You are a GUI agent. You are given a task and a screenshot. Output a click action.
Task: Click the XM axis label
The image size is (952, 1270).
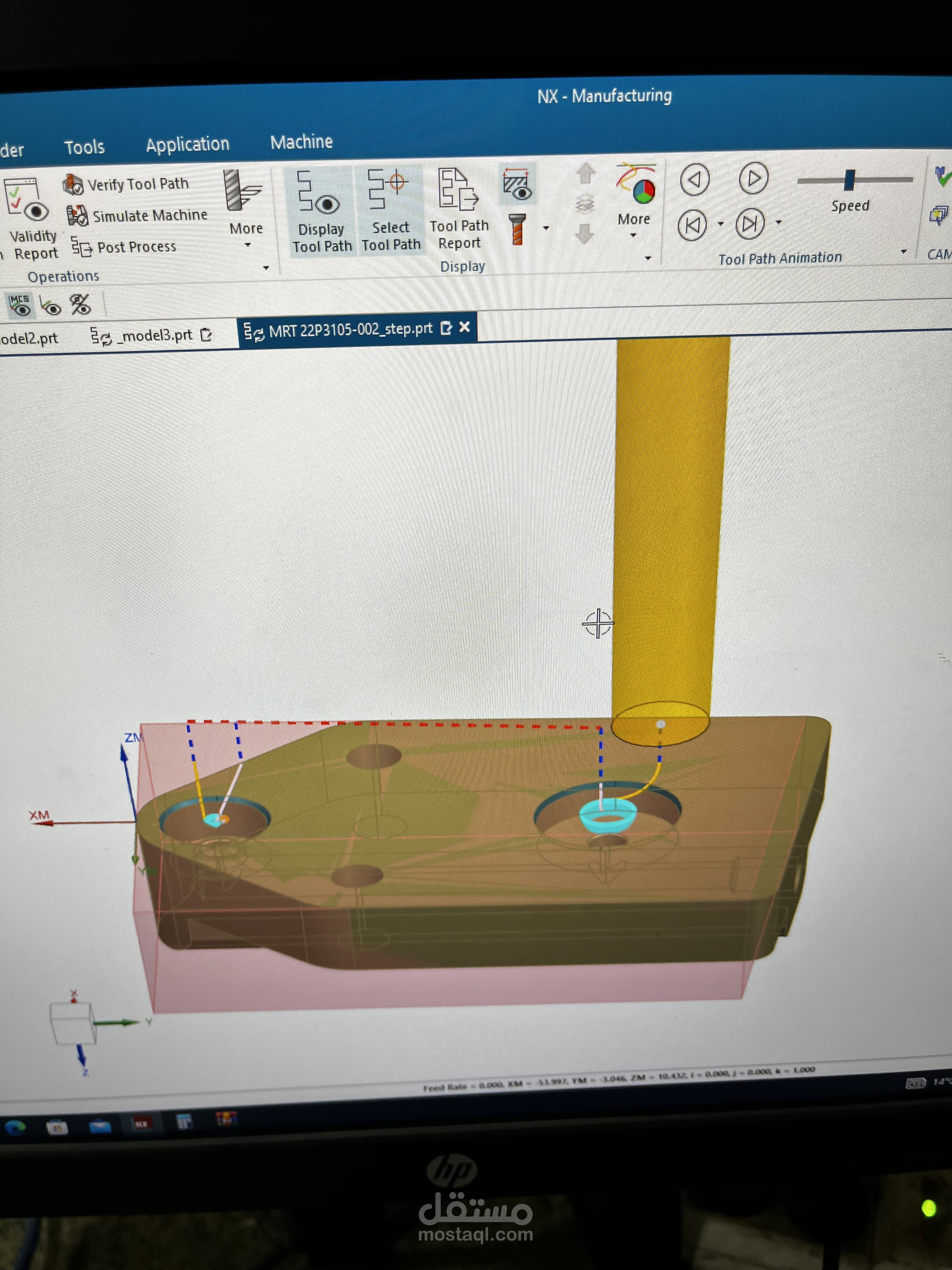tap(39, 815)
